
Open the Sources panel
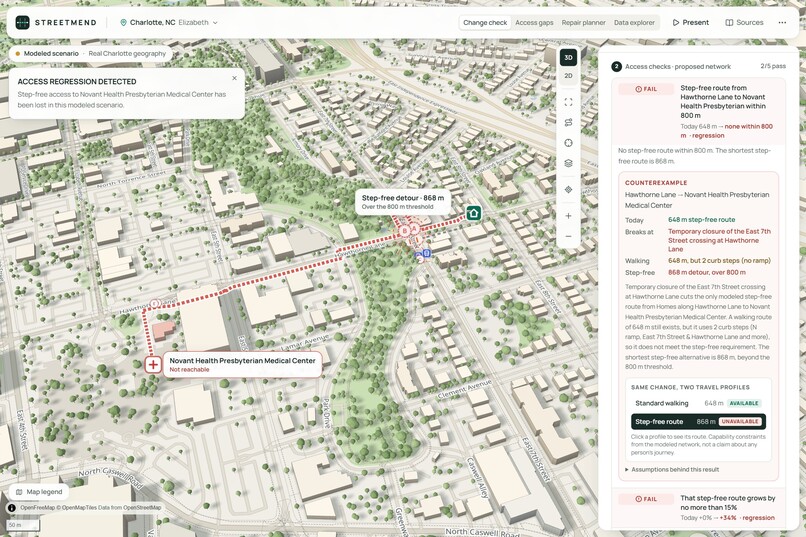[x=744, y=23]
